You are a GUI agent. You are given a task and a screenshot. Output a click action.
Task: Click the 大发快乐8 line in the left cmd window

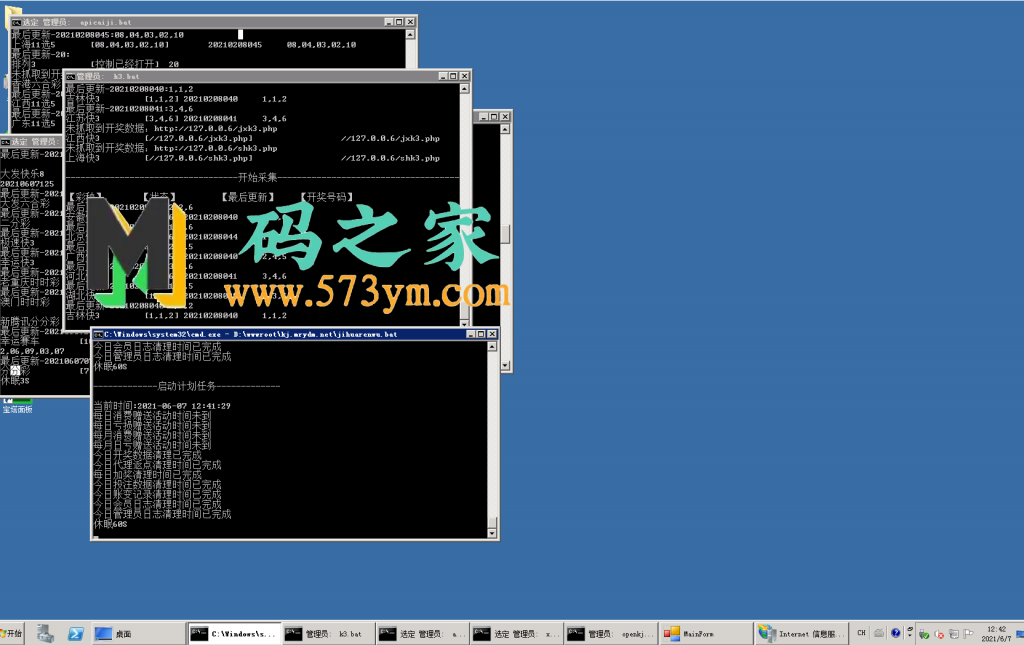pyautogui.click(x=22, y=174)
